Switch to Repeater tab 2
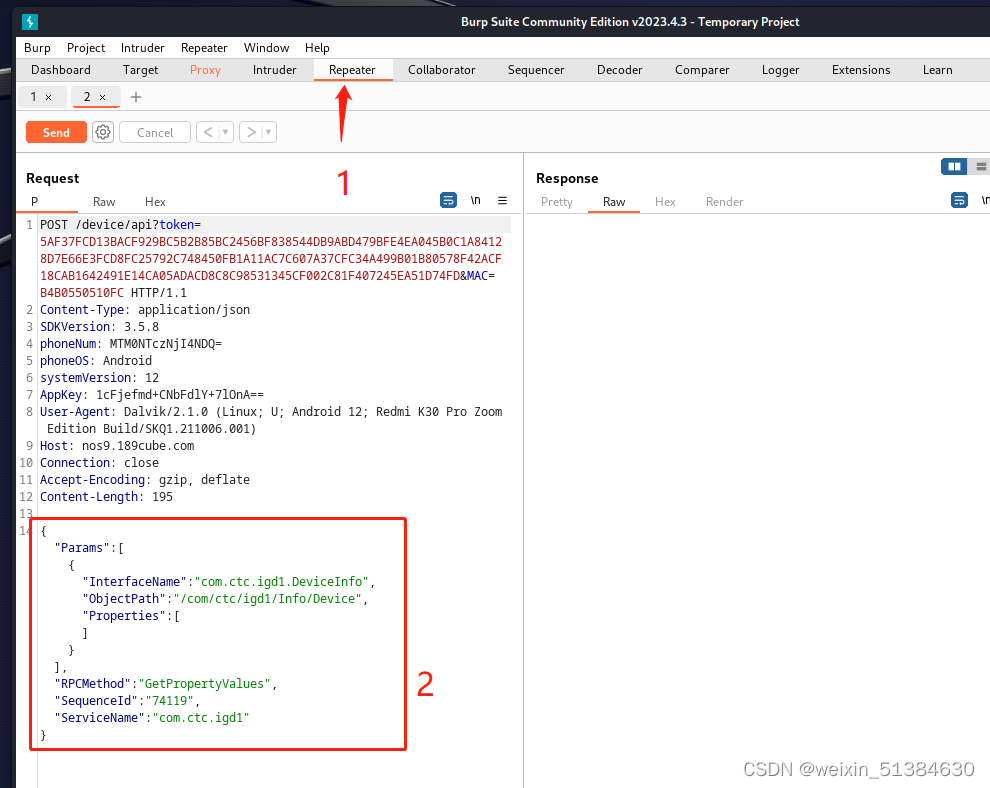 [x=87, y=97]
